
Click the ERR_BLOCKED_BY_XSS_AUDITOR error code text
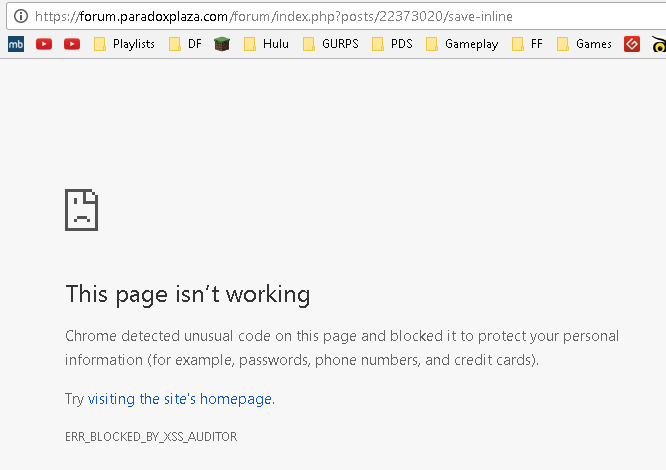tap(151, 437)
